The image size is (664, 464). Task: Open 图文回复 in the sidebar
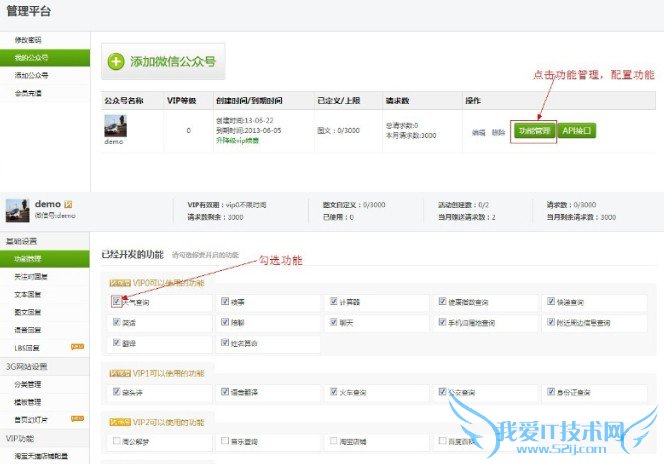click(28, 312)
